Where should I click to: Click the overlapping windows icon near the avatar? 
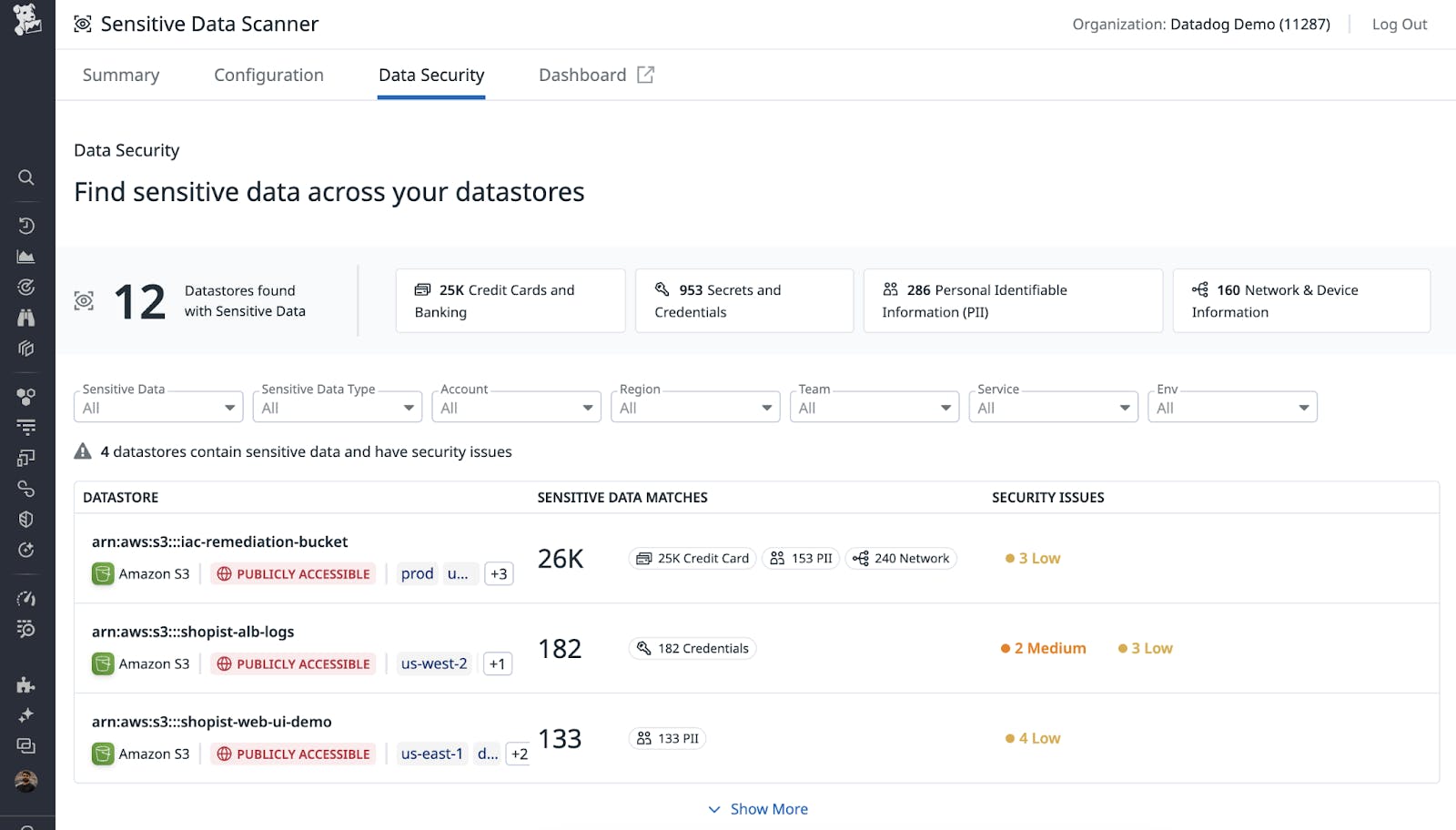26,744
